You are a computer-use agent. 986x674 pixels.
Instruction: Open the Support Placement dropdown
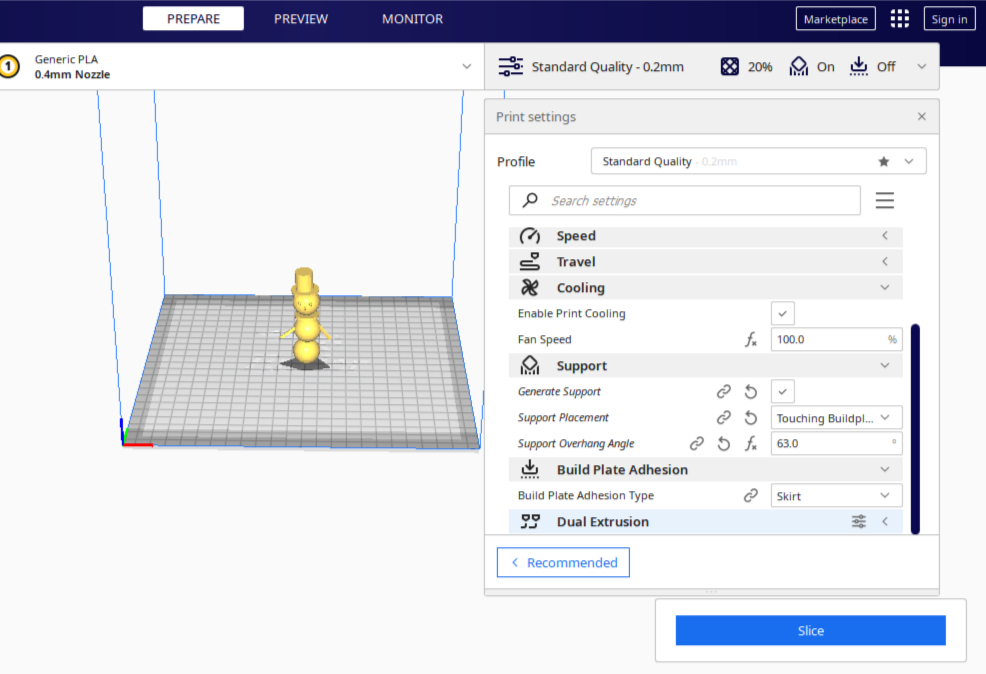pos(836,418)
